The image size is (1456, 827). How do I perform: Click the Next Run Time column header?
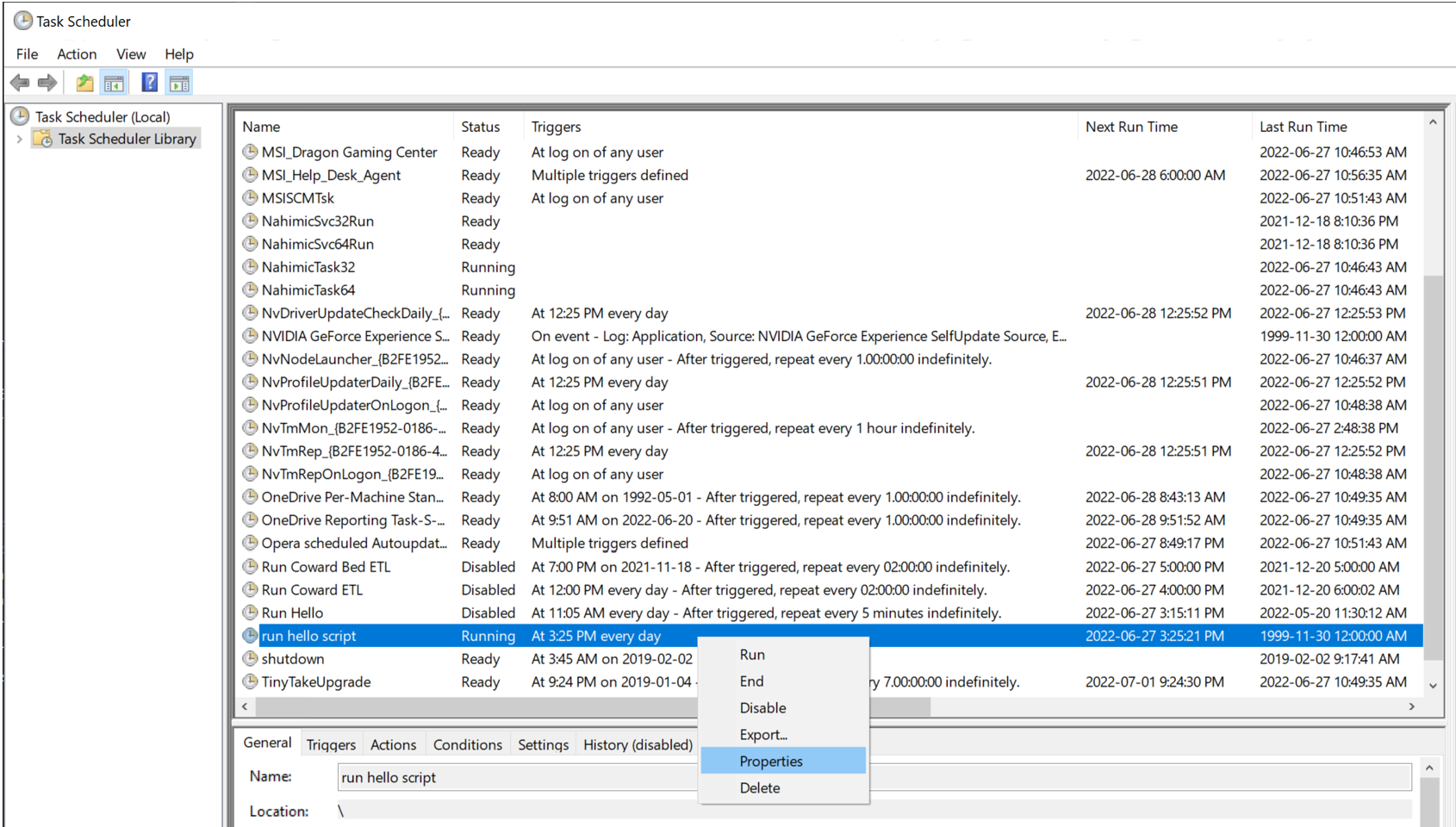pyautogui.click(x=1131, y=127)
